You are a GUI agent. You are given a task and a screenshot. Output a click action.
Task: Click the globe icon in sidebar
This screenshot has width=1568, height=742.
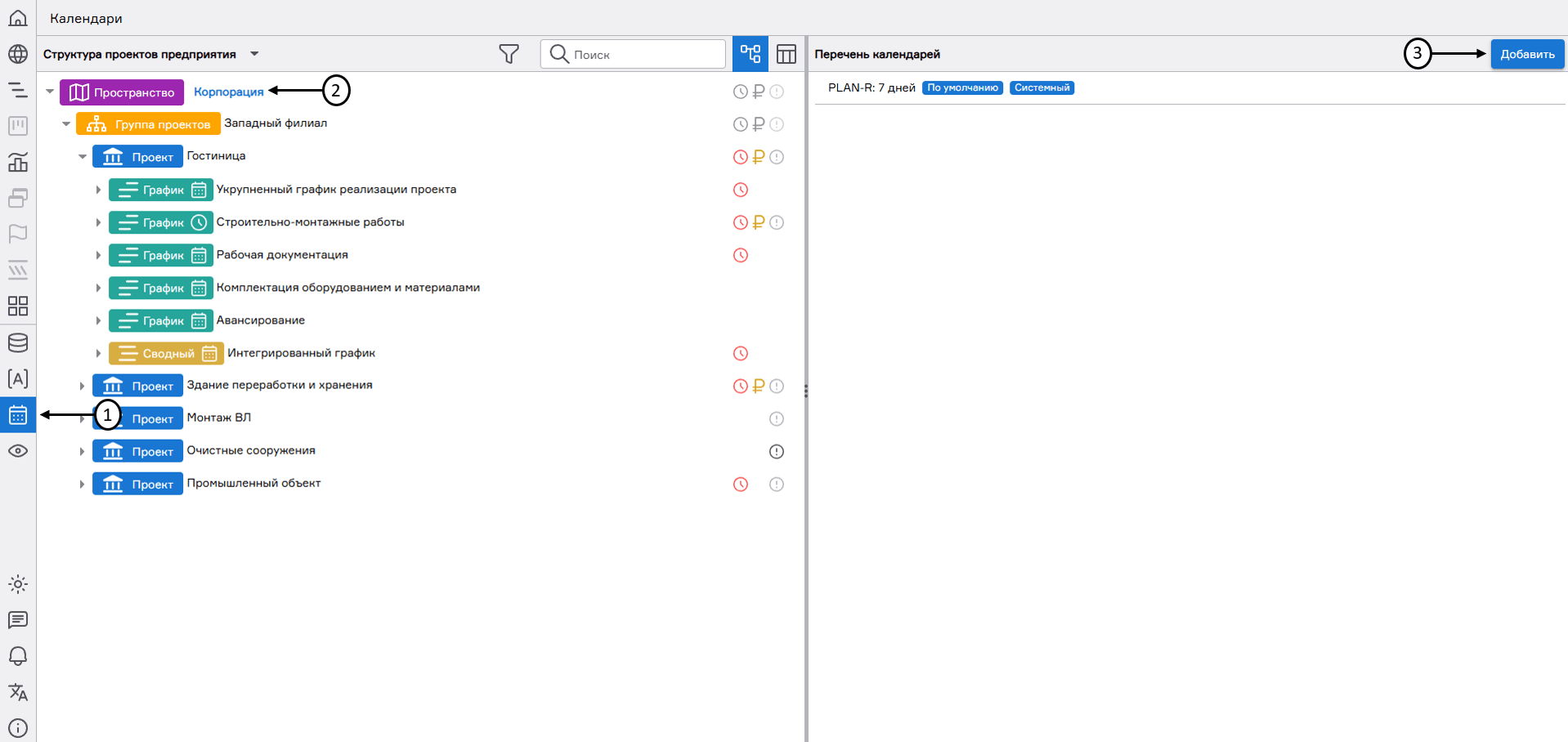18,54
